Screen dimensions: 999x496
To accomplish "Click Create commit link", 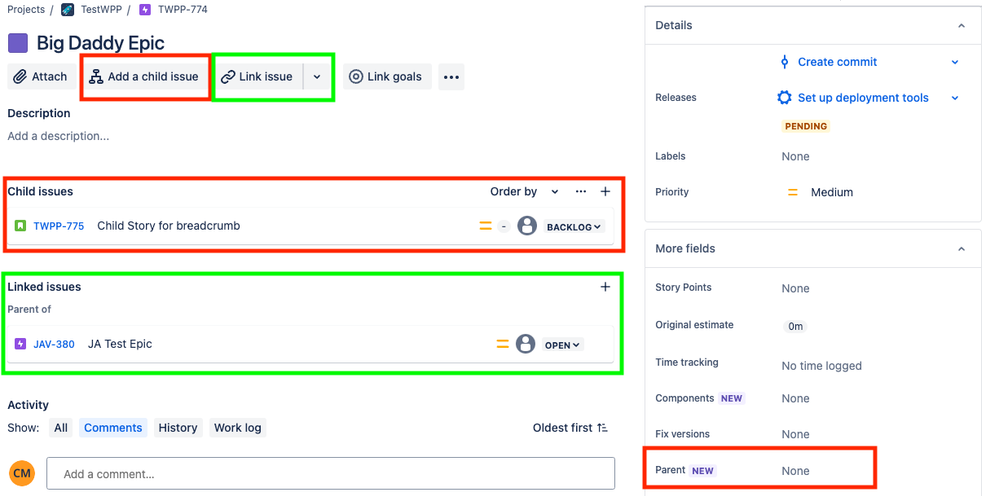I will coord(837,62).
